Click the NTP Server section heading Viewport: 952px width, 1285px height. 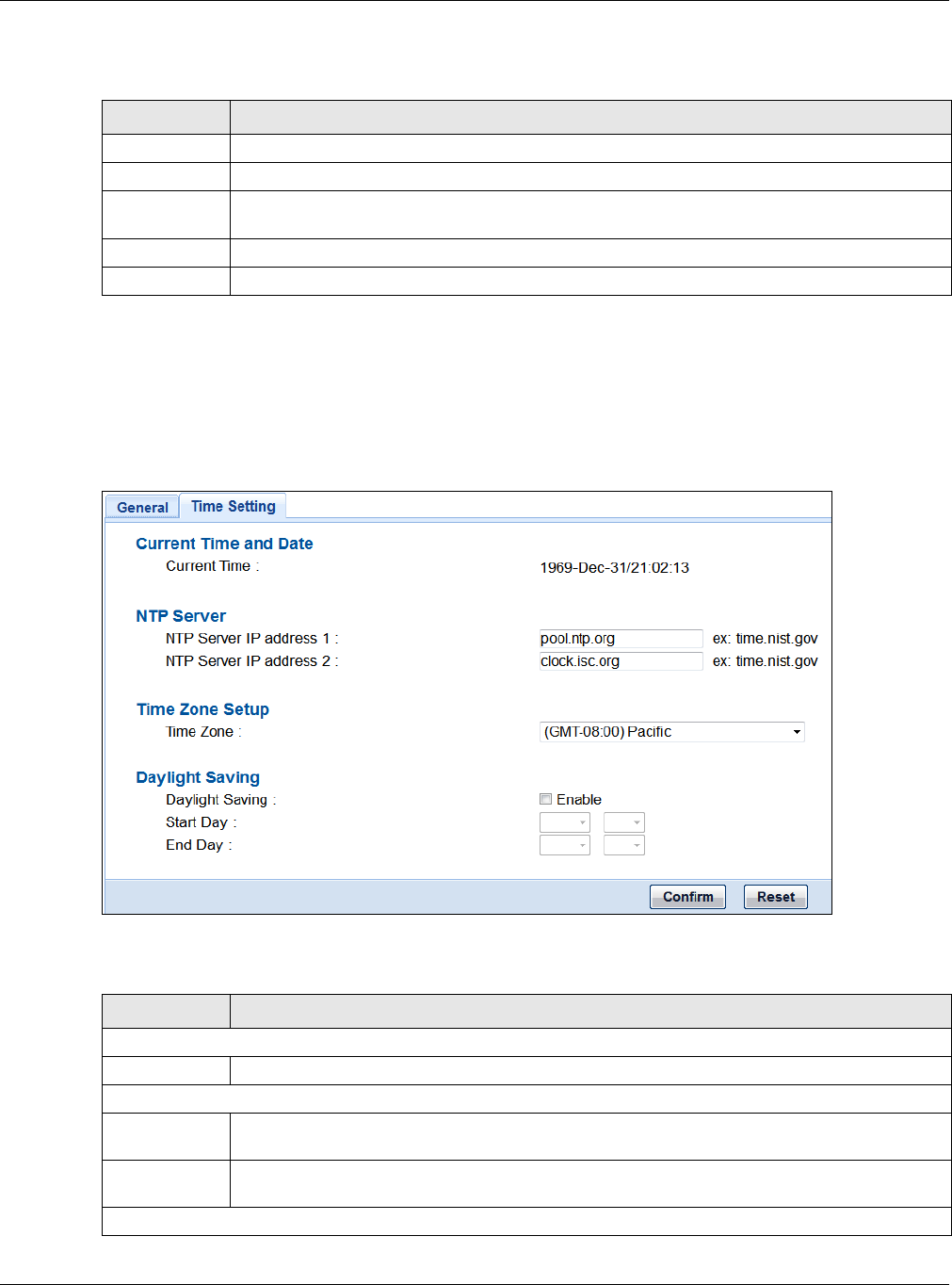(x=181, y=616)
